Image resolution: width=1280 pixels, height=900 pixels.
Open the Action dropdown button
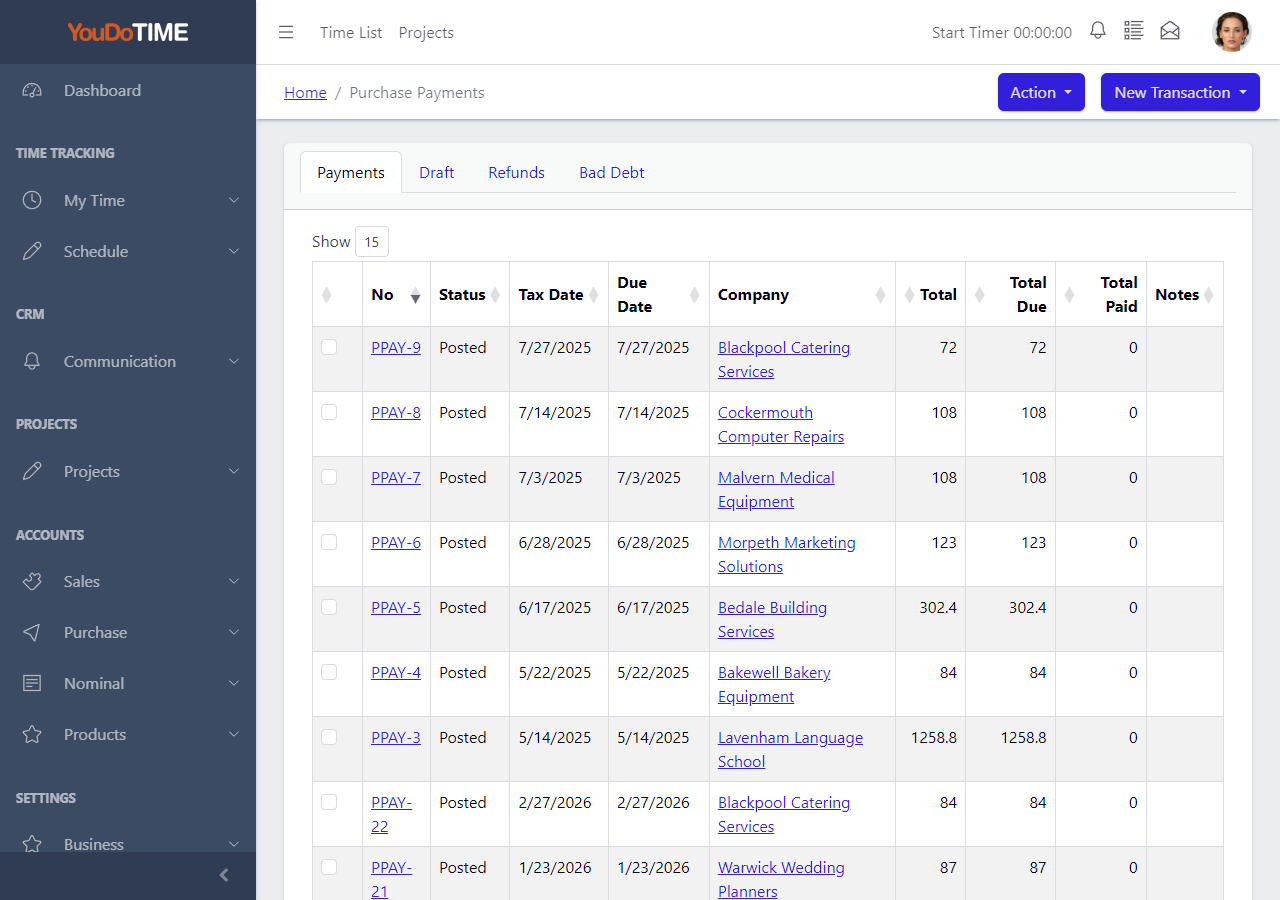[x=1041, y=92]
